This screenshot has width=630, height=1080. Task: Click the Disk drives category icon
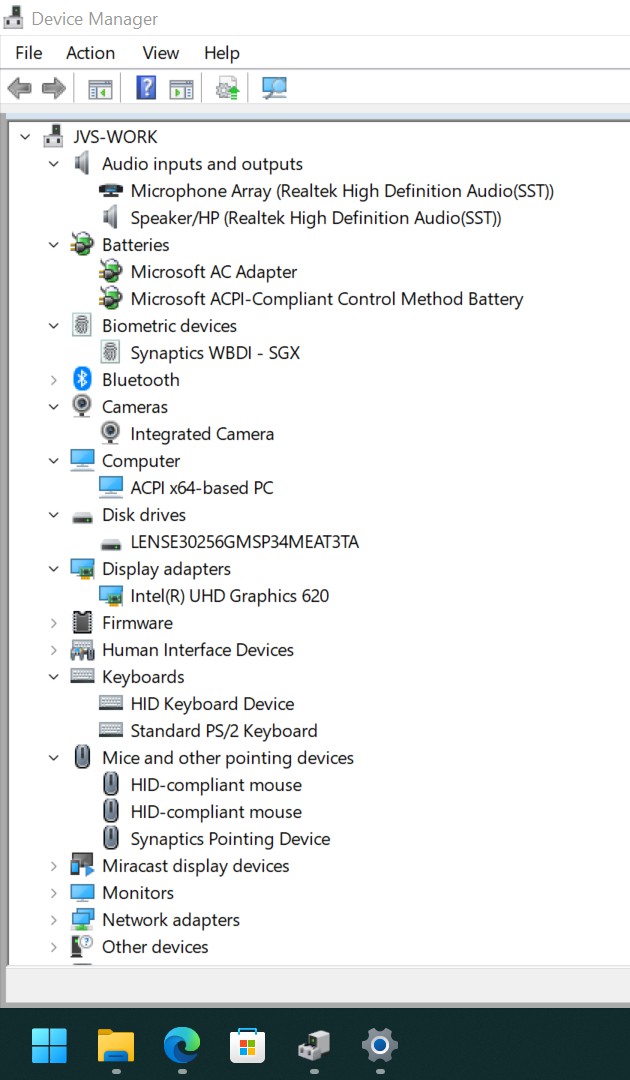tap(82, 517)
